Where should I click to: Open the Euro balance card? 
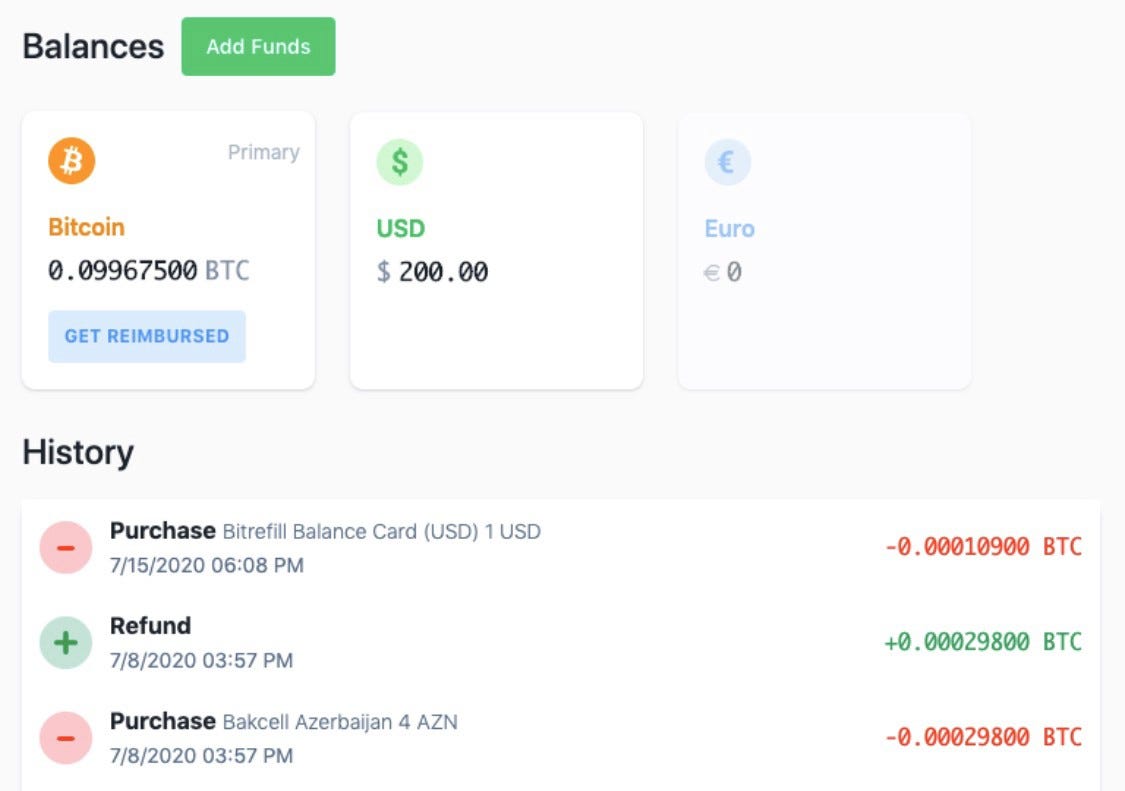click(x=824, y=248)
